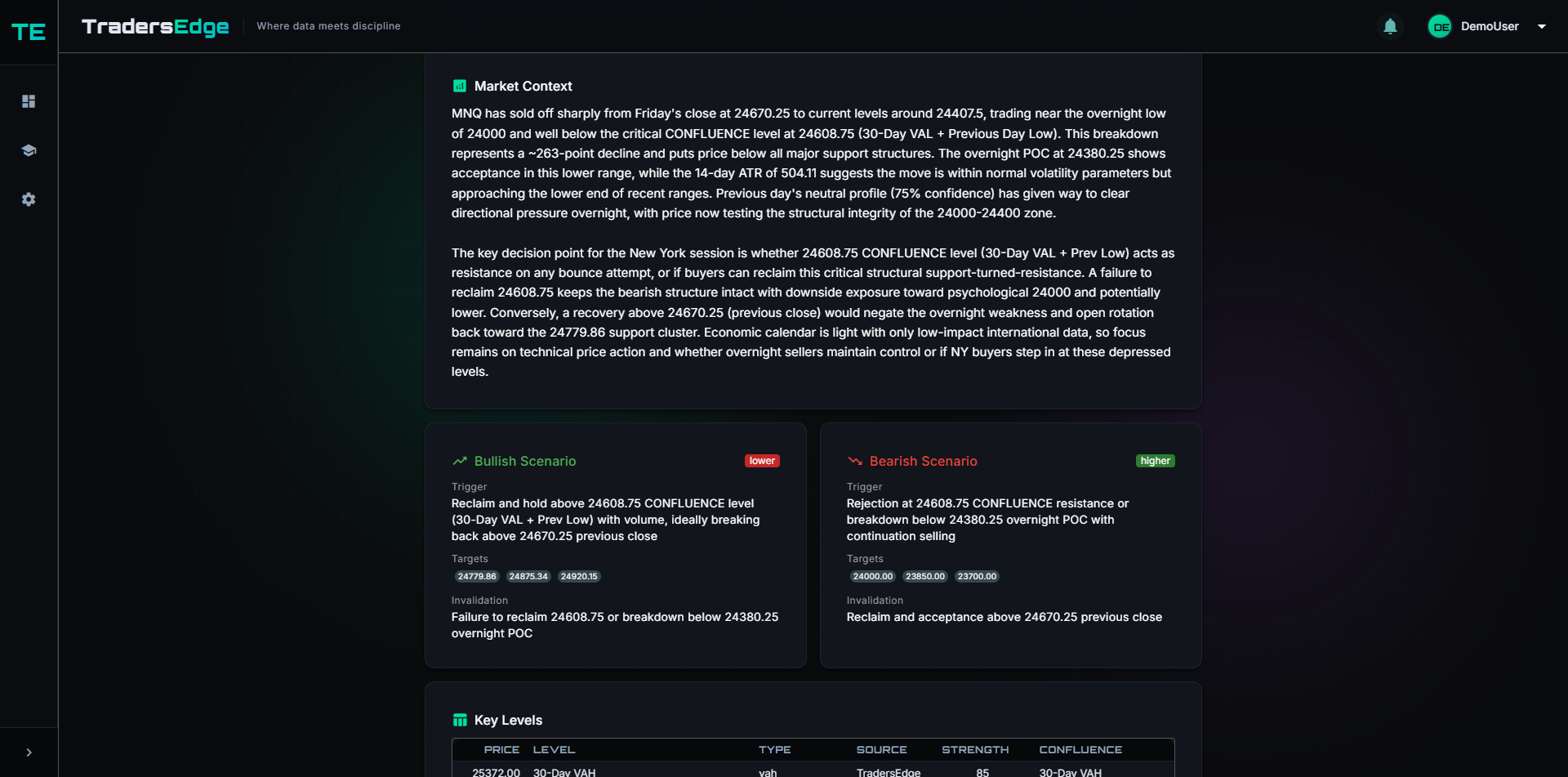Screen dimensions: 1568x777
Task: Select bearish target chip 23850.00
Action: pos(925,576)
